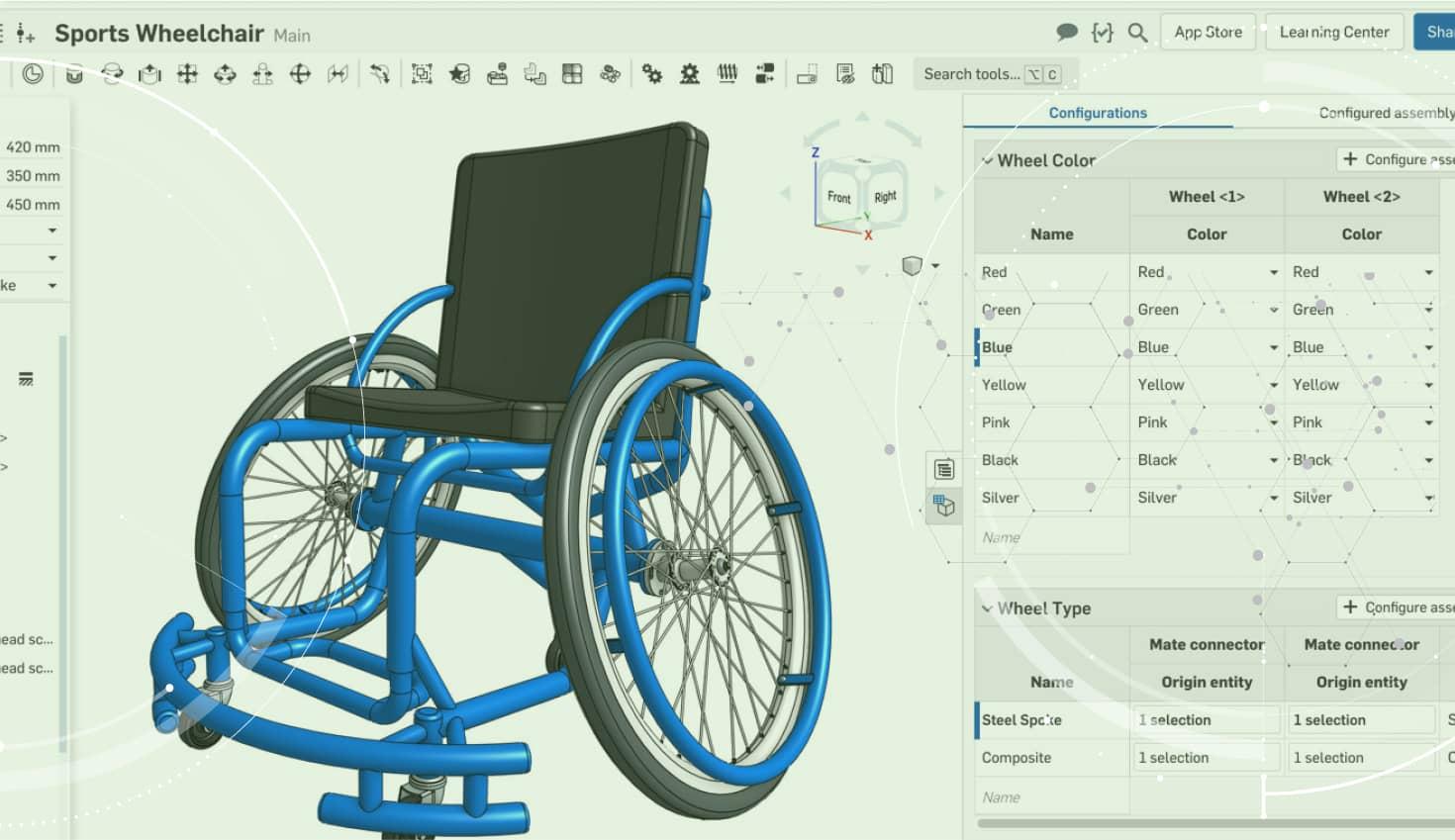Click the clock icon in the toolbar
Viewport: 1455px width, 840px height.
coord(33,74)
